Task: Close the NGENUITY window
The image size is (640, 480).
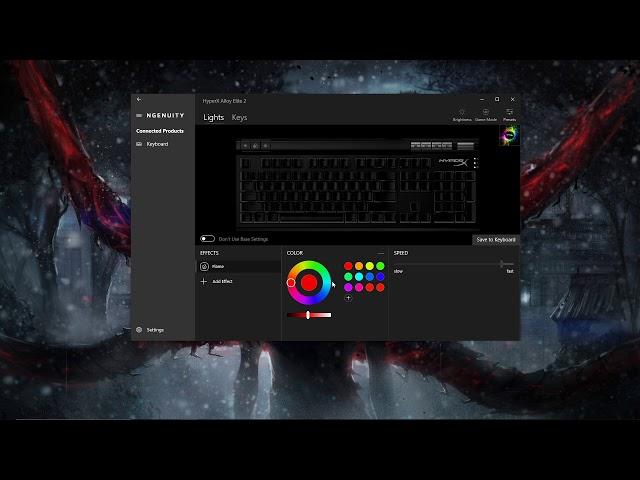Action: point(513,99)
